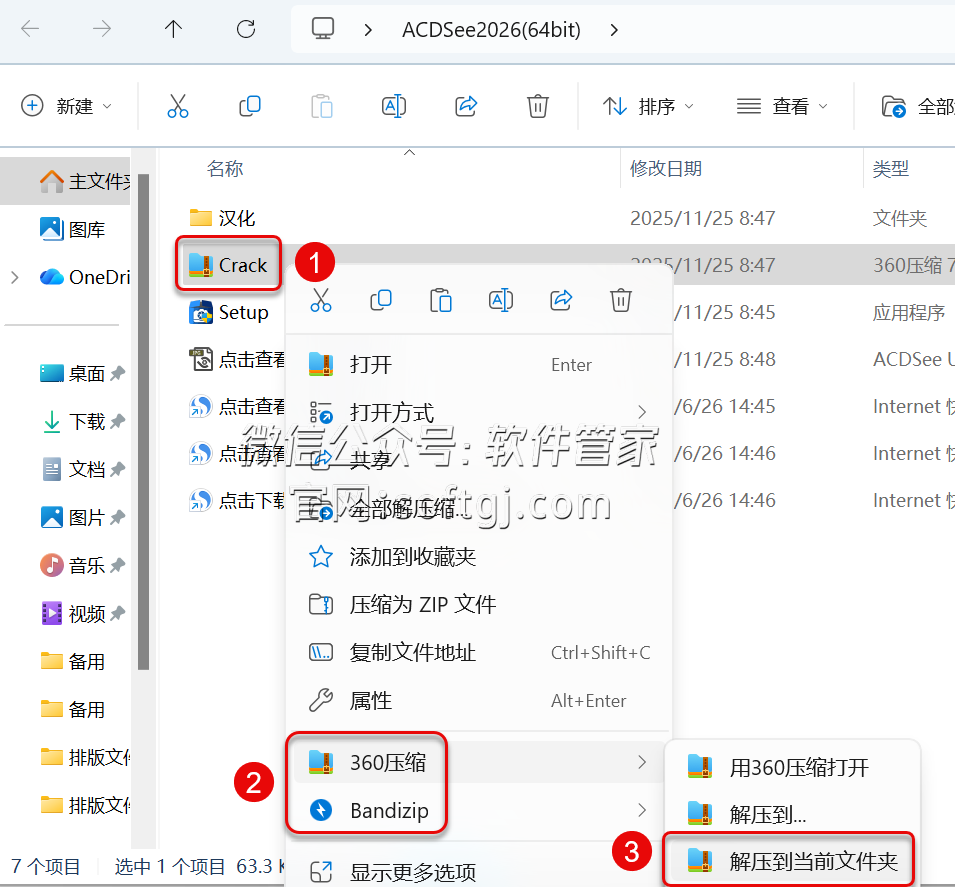This screenshot has width=955, height=887.
Task: Click the delete trash icon in context menu
Action: click(x=621, y=300)
